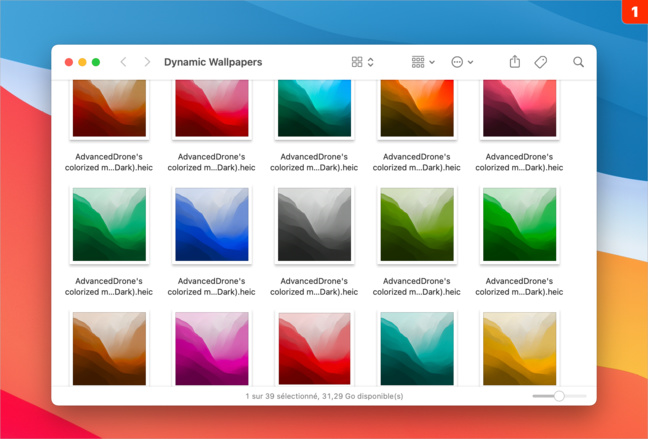Click the file name under olive green wallpaper
Image resolution: width=648 pixels, height=439 pixels.
pyautogui.click(x=416, y=287)
